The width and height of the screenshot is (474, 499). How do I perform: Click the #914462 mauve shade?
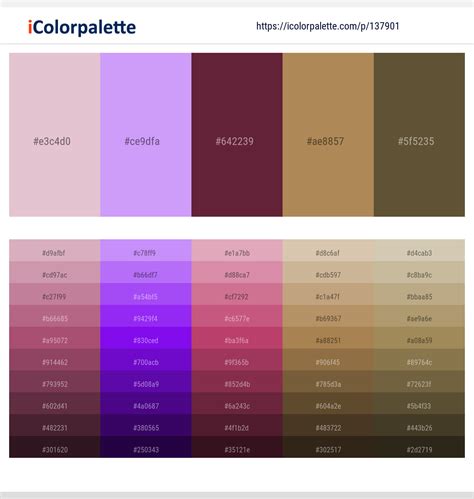pyautogui.click(x=55, y=360)
